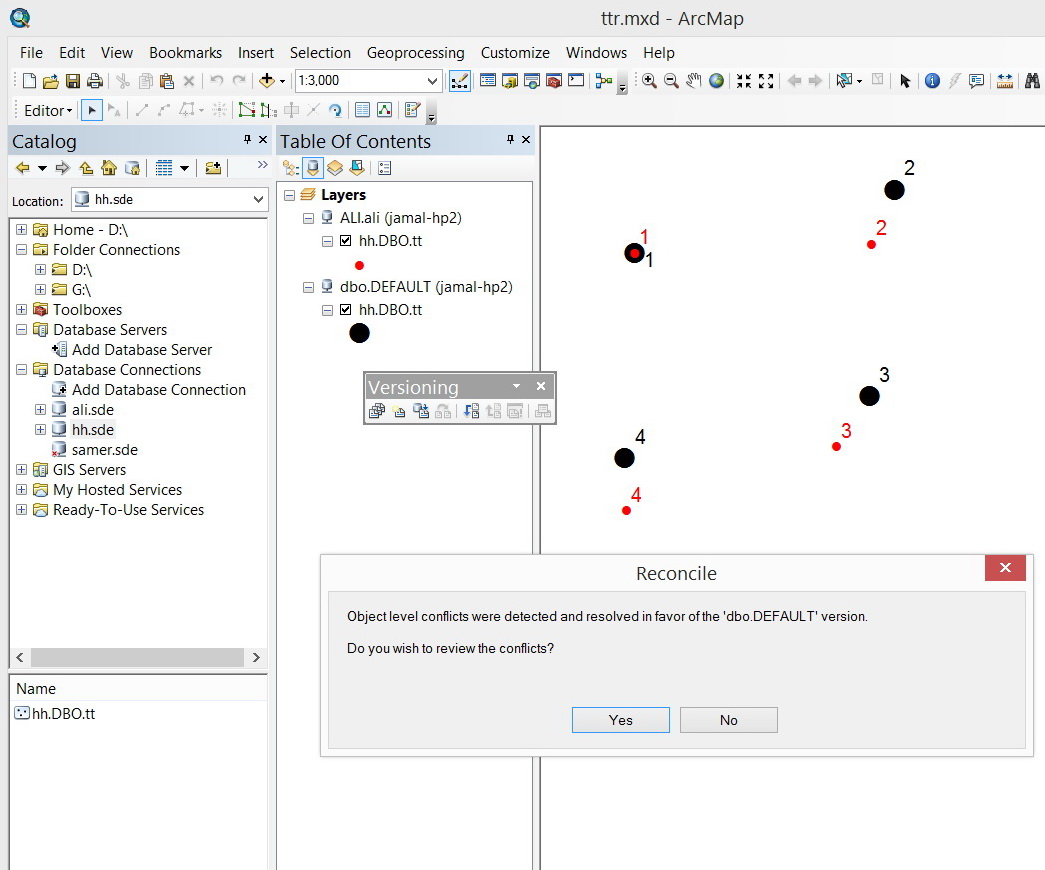Open a map document with Open icon

click(51, 81)
